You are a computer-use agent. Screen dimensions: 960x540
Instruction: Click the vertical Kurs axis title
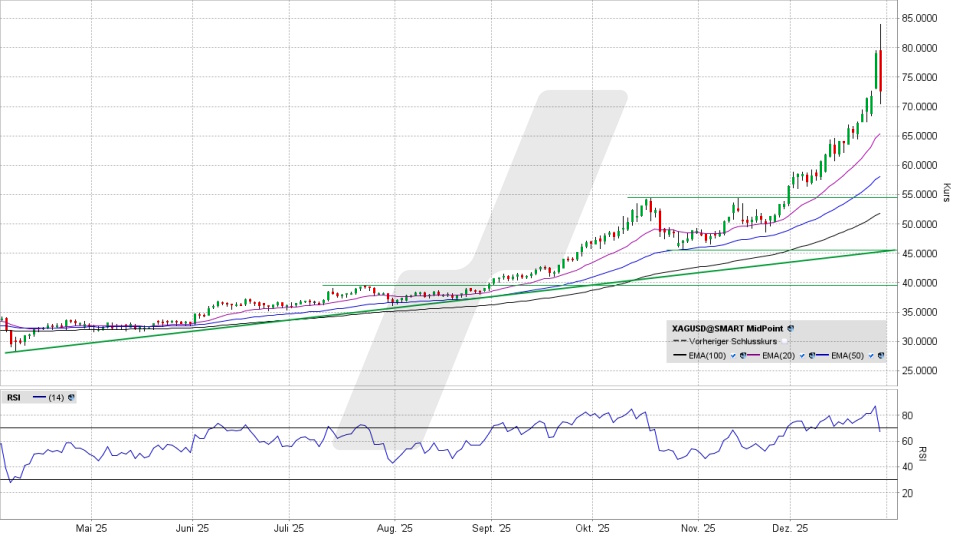[x=946, y=193]
